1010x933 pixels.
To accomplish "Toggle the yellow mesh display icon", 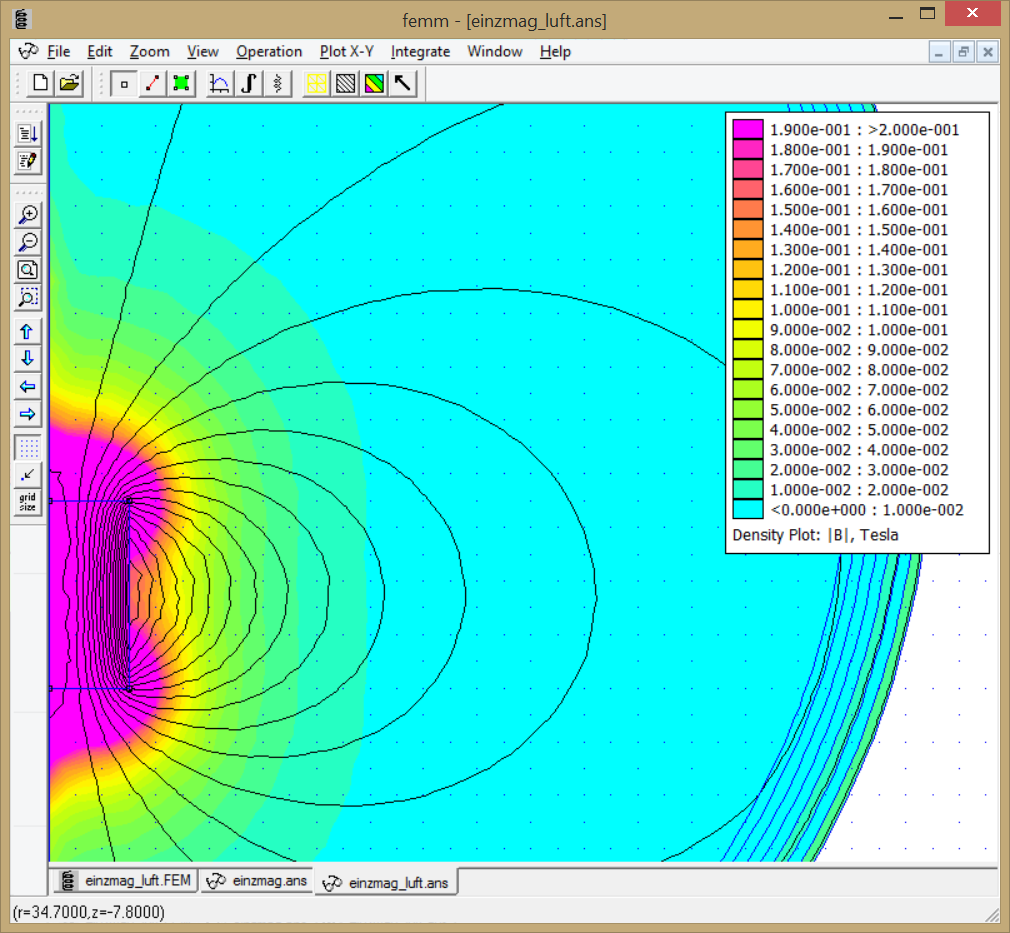I will point(316,84).
